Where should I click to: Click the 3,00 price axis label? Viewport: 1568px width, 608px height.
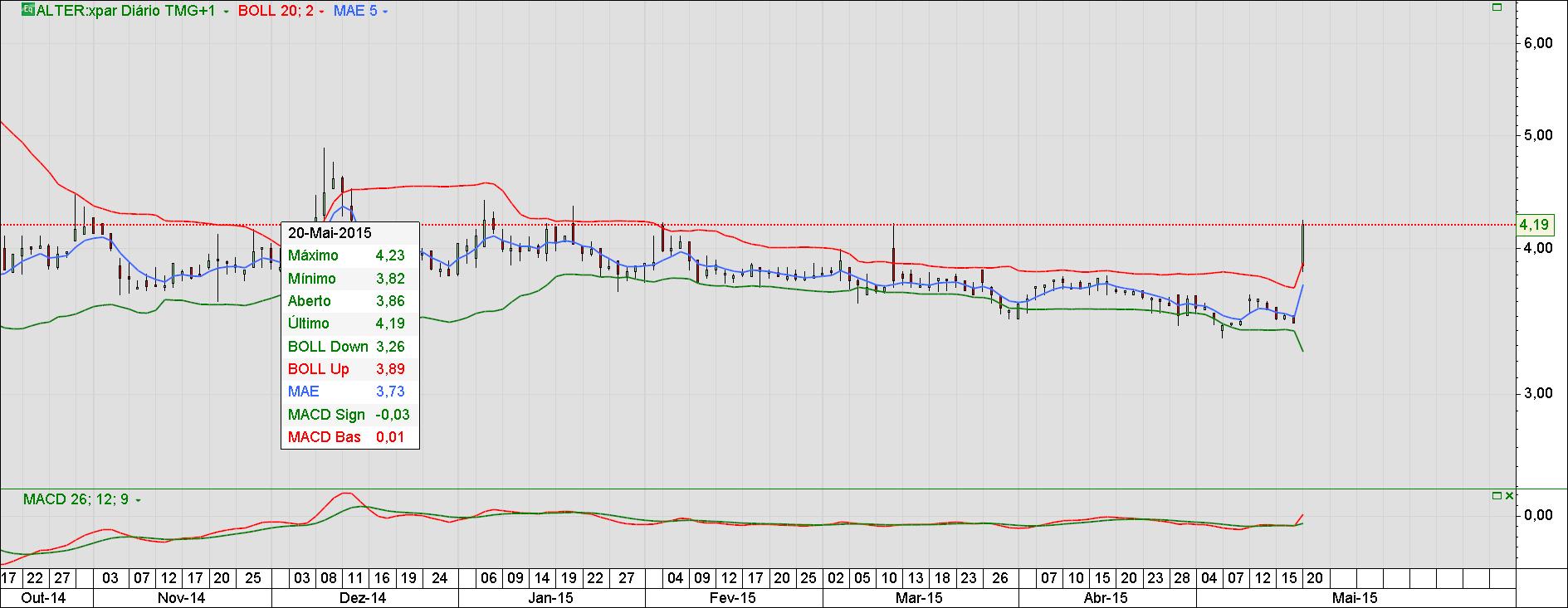click(1538, 392)
